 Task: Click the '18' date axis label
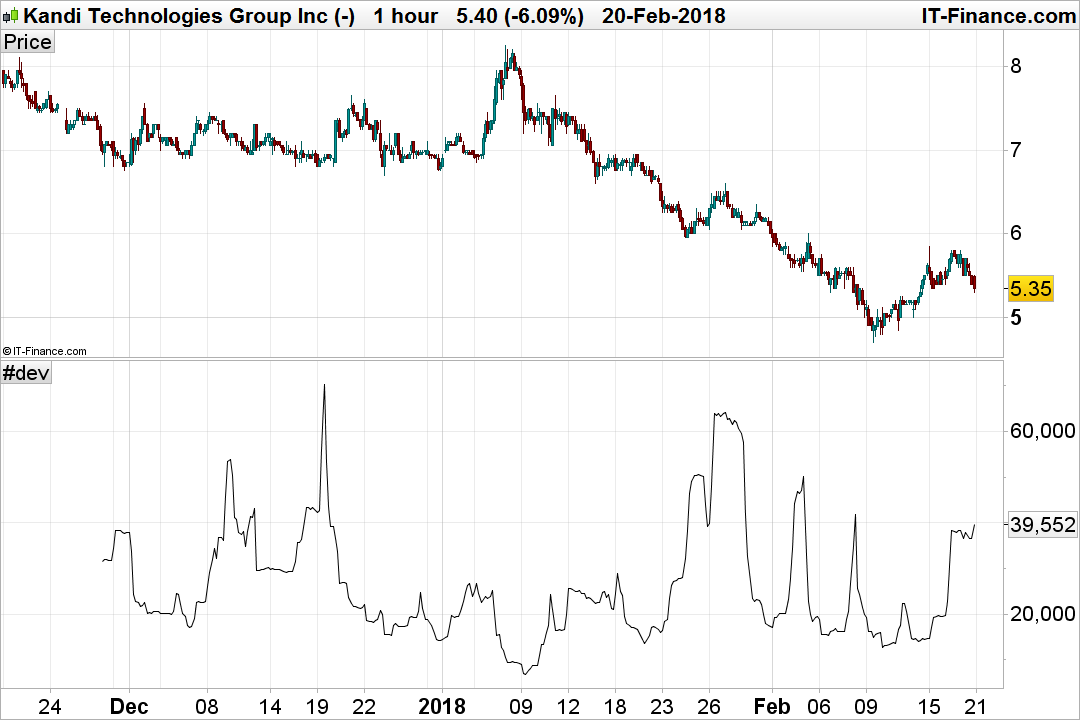tap(615, 706)
